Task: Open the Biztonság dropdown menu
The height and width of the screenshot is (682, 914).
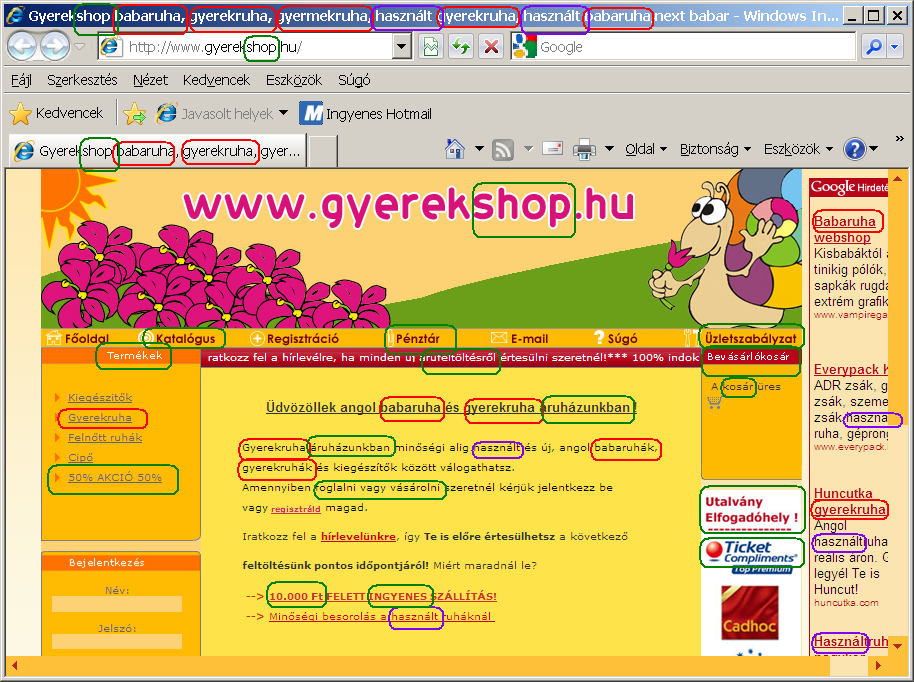Action: 715,149
